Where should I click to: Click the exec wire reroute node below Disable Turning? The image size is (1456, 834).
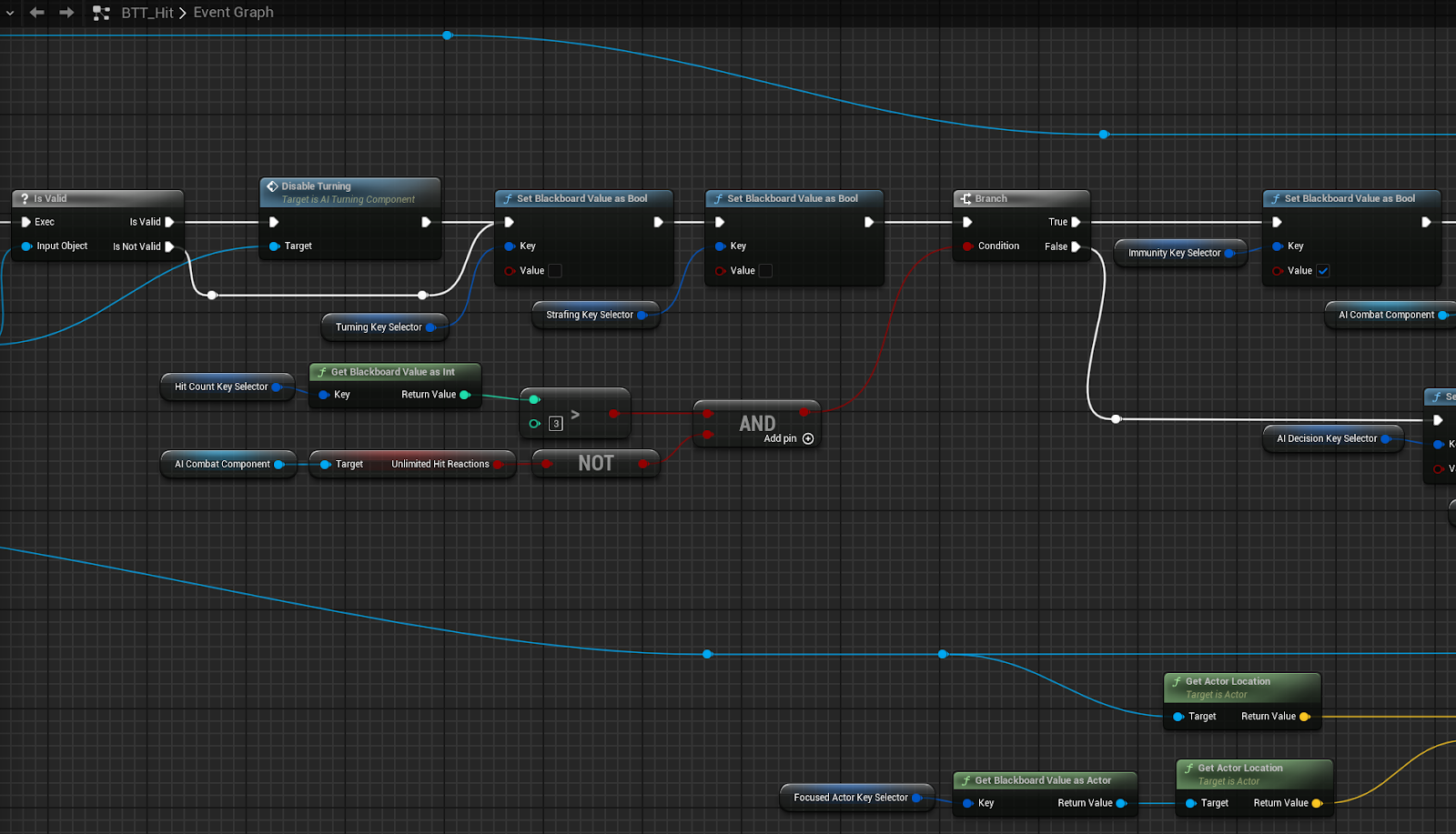[422, 295]
